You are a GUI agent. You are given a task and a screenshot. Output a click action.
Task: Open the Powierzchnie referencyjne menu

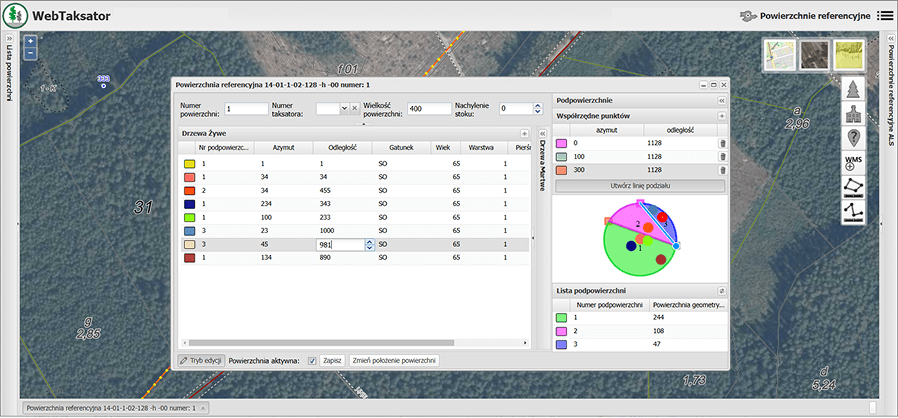(816, 16)
